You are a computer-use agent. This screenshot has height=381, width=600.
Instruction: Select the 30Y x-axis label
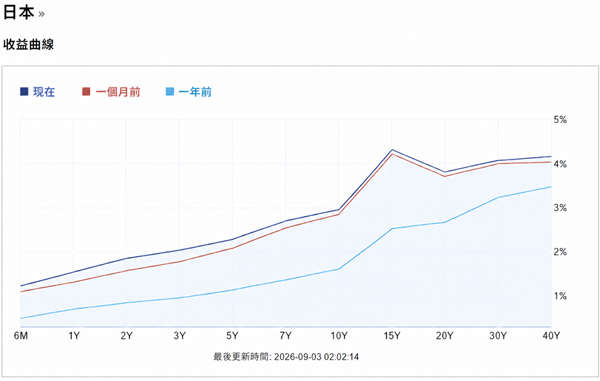pyautogui.click(x=498, y=336)
